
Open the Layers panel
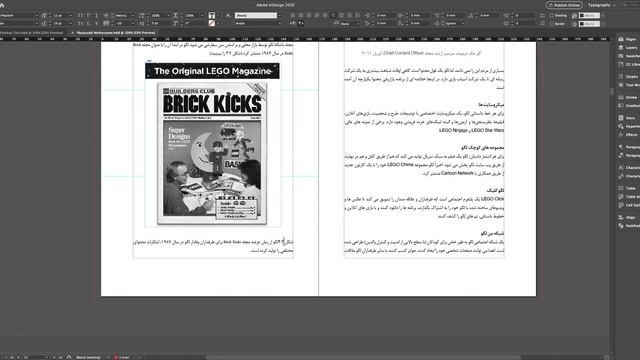coord(628,48)
